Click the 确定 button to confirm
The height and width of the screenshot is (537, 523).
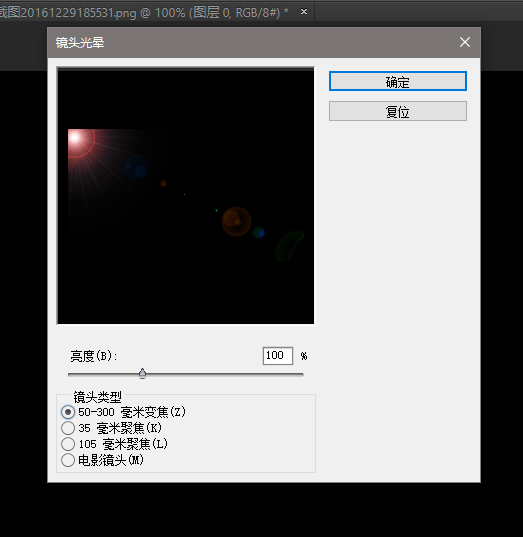(x=398, y=81)
